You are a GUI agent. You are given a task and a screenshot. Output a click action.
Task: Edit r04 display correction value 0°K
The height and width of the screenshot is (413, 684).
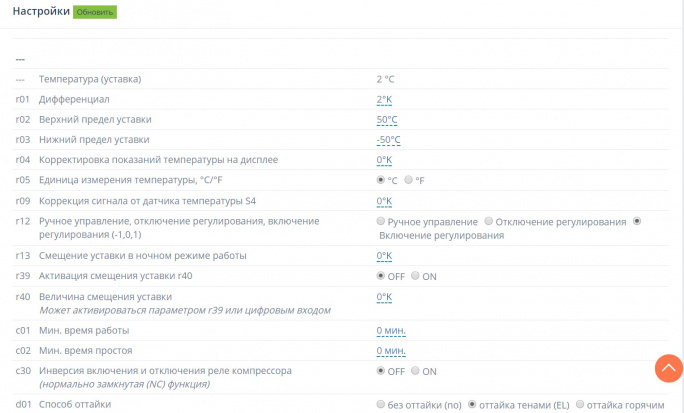[384, 159]
